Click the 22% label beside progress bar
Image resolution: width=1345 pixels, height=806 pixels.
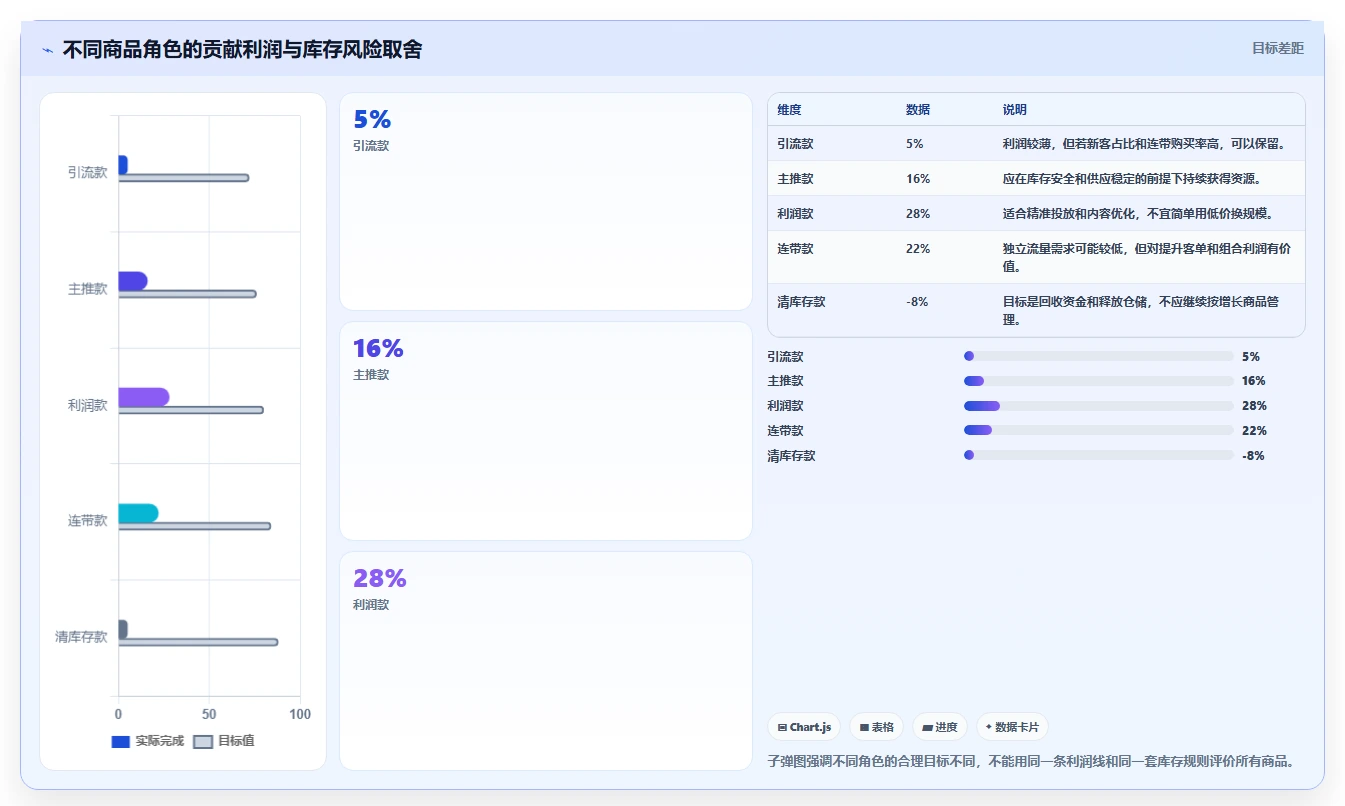click(x=1254, y=431)
